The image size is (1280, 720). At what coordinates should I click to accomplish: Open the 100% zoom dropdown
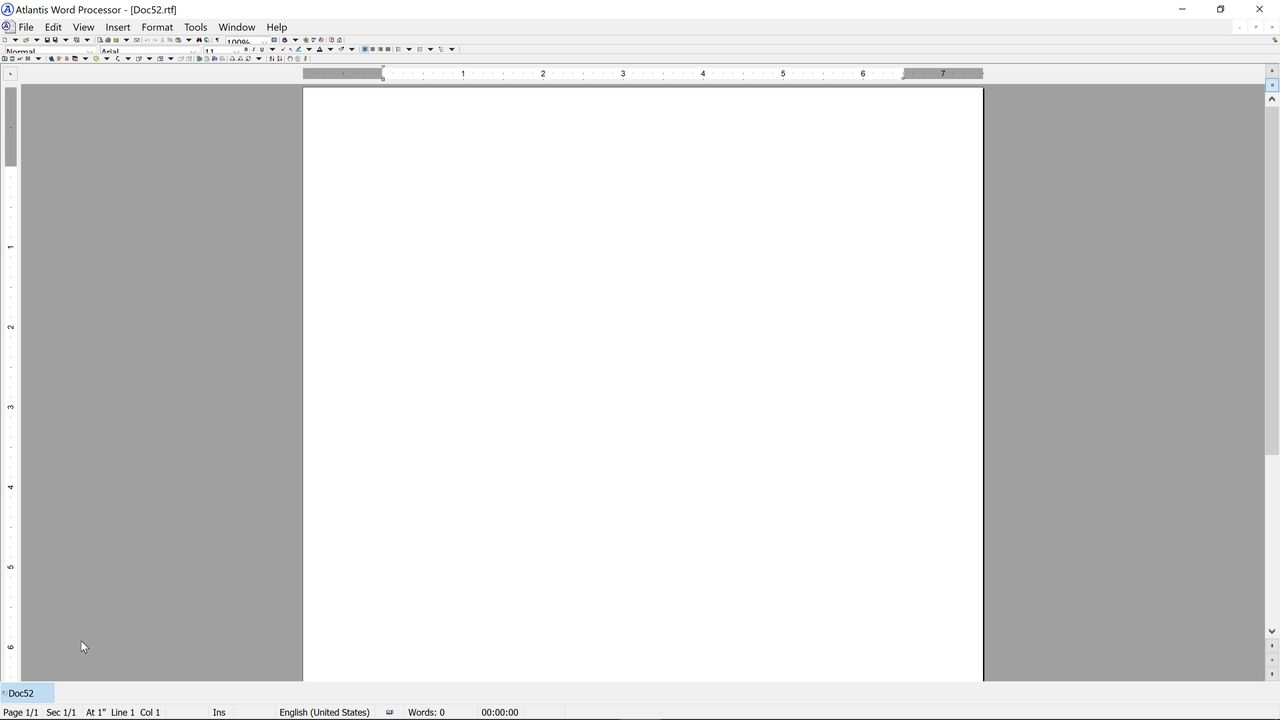[x=263, y=42]
